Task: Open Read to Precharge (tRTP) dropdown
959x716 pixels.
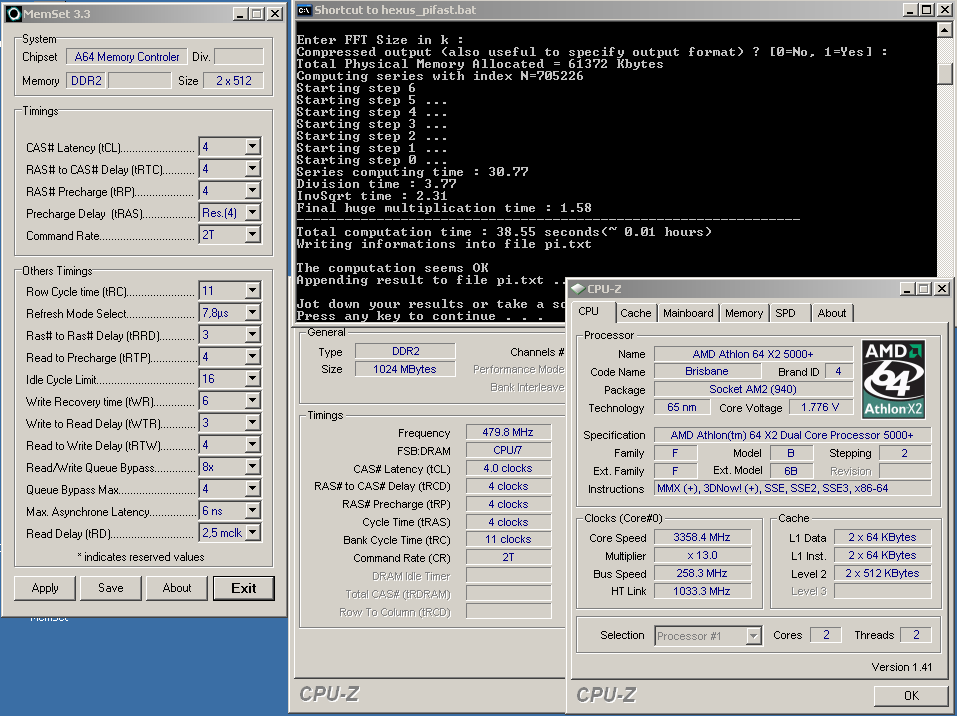Action: (253, 357)
